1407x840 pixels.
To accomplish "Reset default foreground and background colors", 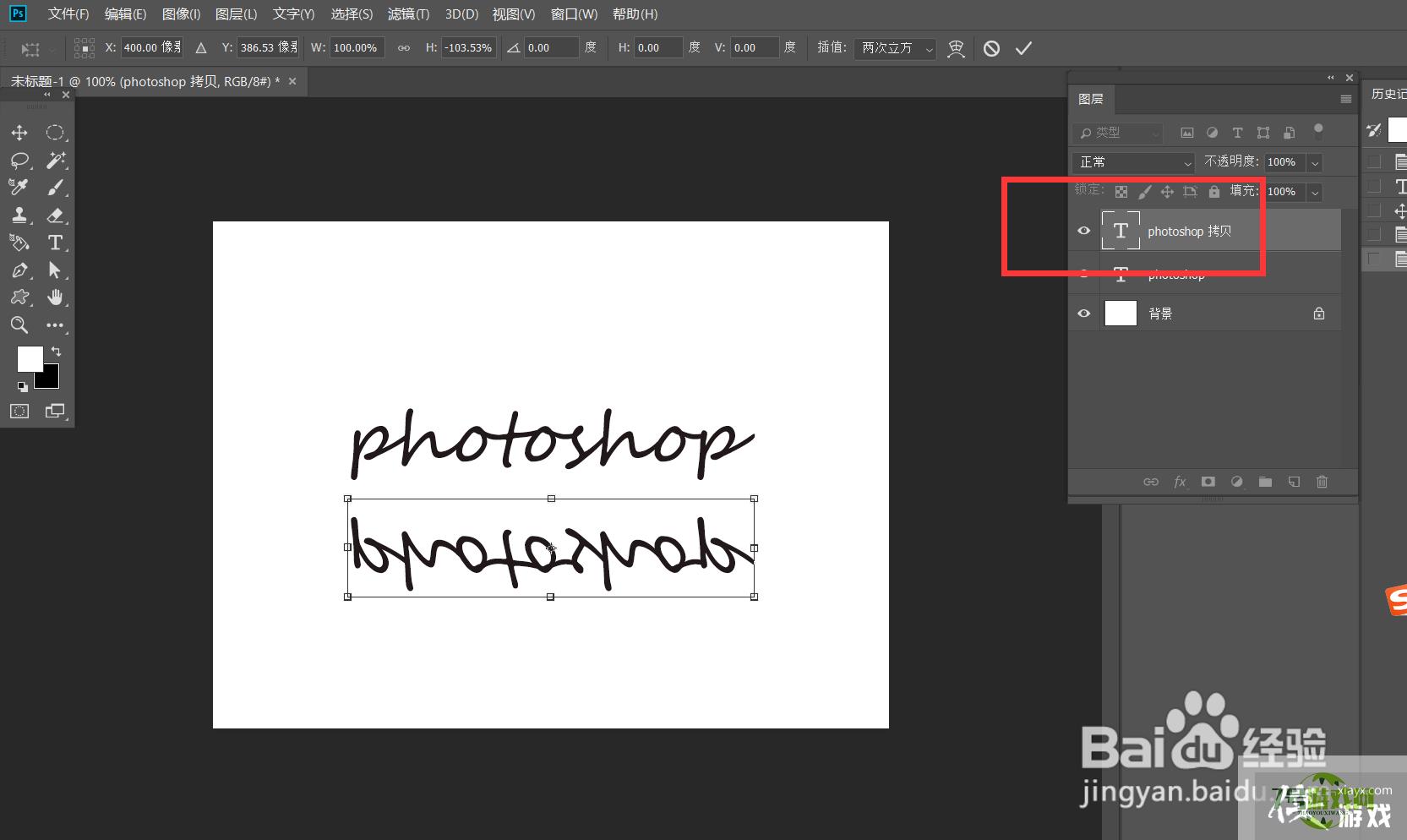I will pos(23,387).
